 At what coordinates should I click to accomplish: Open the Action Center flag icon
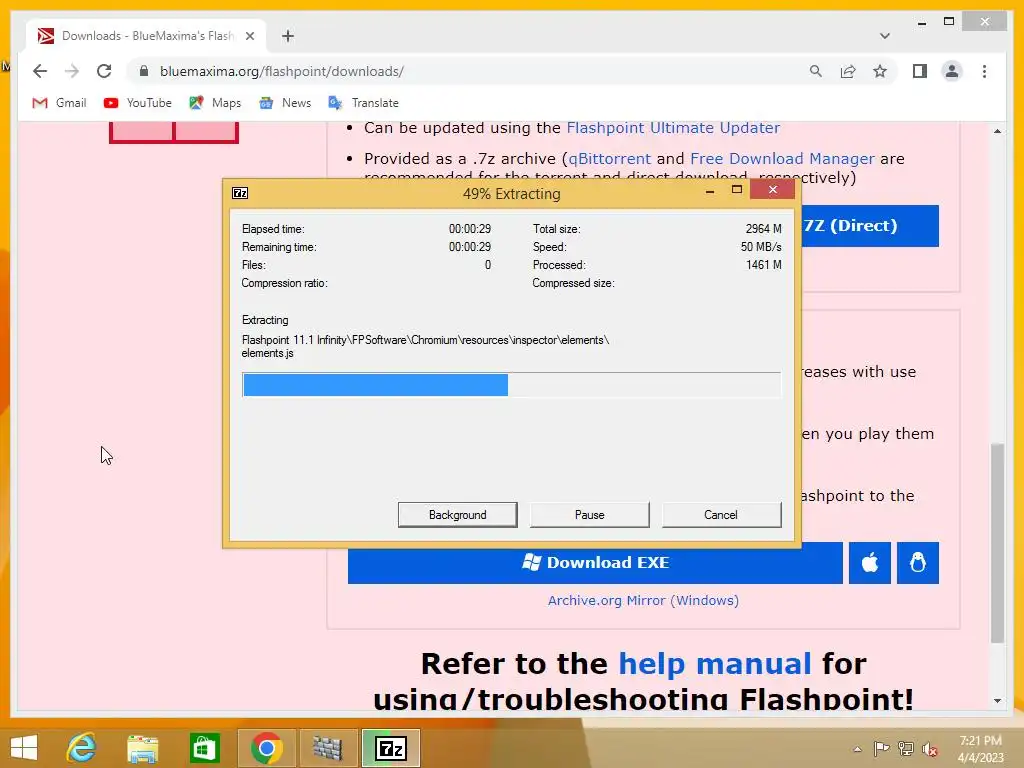(881, 748)
